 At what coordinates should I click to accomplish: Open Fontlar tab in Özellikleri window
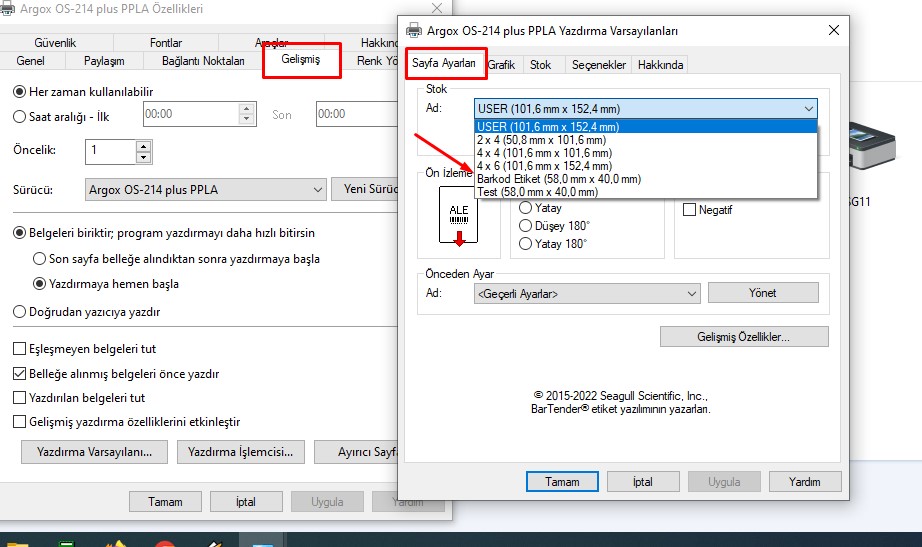166,43
